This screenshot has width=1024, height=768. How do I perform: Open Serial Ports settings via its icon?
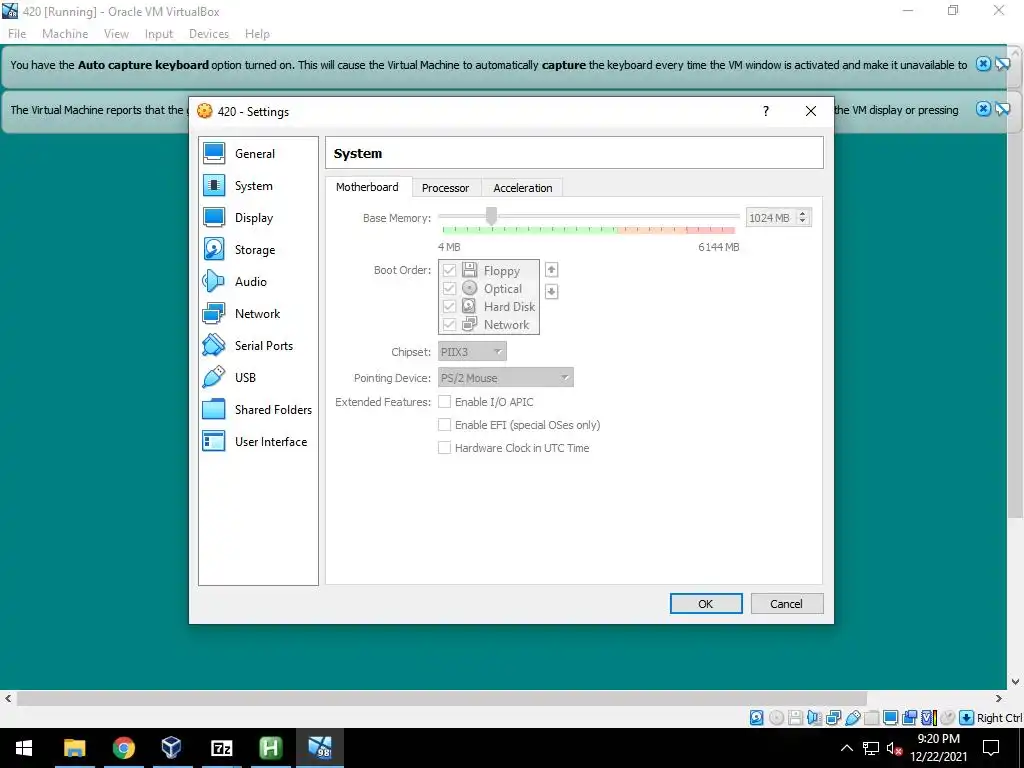tap(214, 345)
